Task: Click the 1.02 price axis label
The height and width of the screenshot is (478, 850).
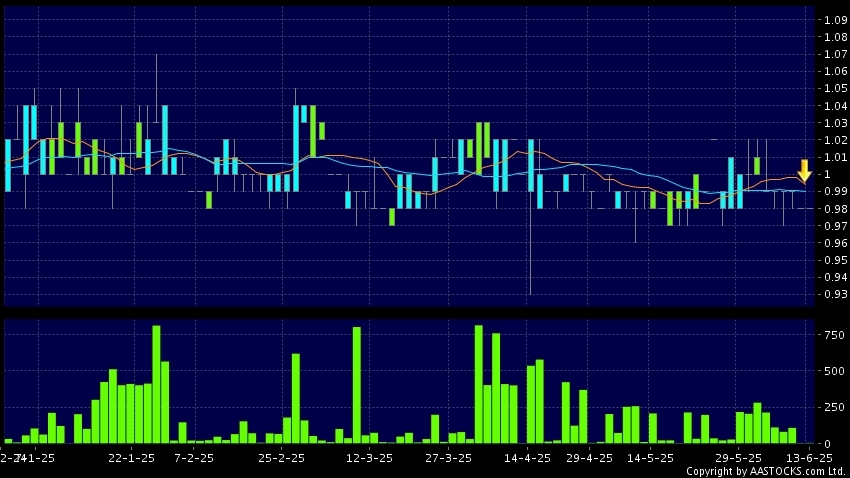Action: pos(835,140)
